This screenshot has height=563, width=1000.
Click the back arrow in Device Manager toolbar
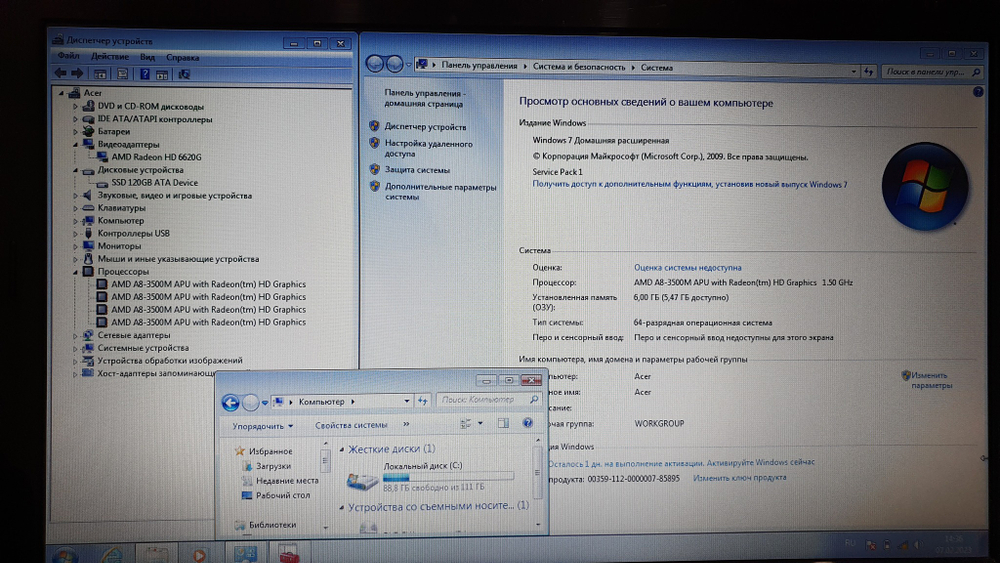pos(61,73)
